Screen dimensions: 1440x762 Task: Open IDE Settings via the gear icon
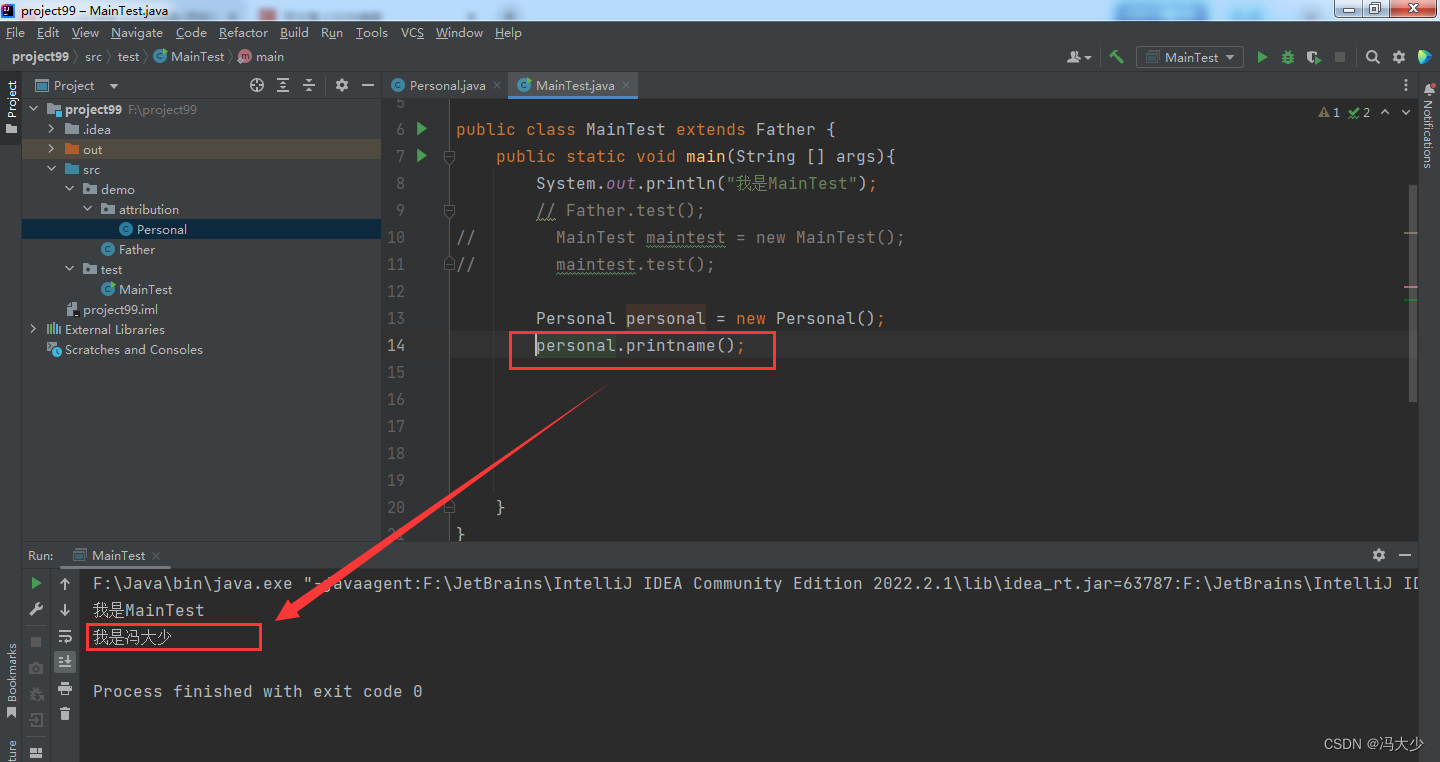click(1398, 57)
